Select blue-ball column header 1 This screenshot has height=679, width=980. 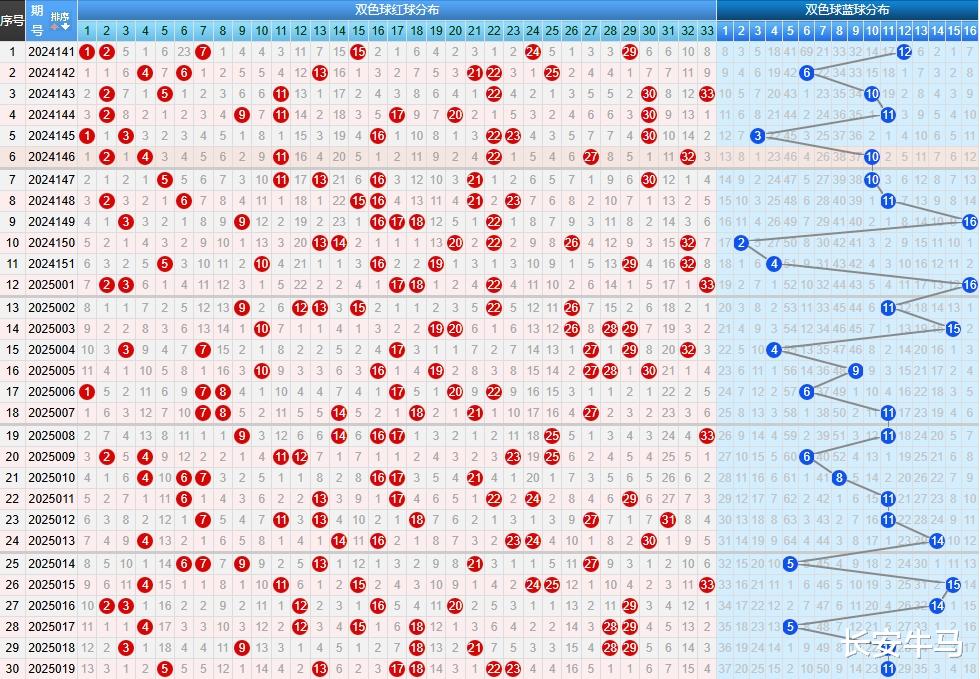pyautogui.click(x=725, y=31)
